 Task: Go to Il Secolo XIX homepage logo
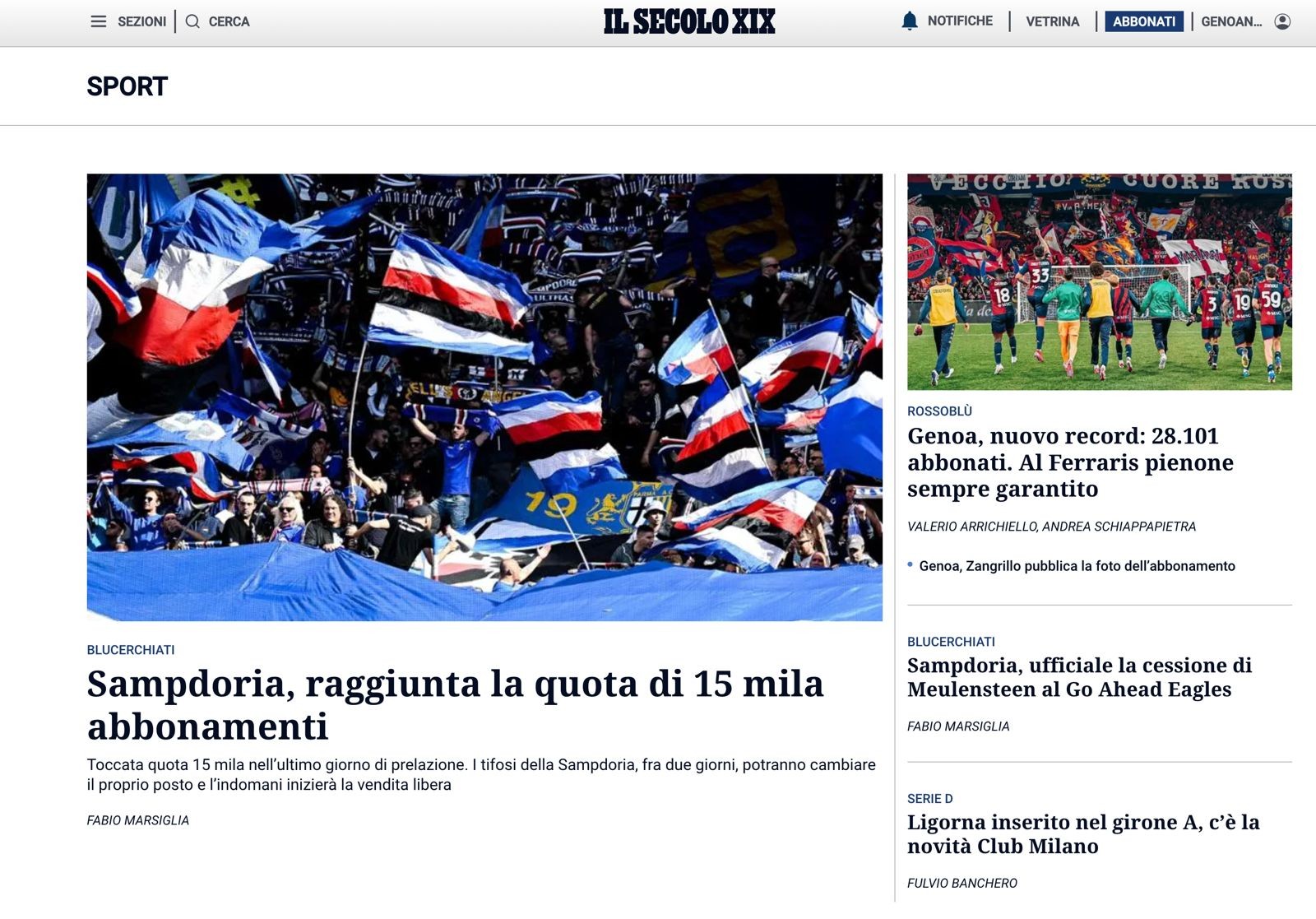689,21
